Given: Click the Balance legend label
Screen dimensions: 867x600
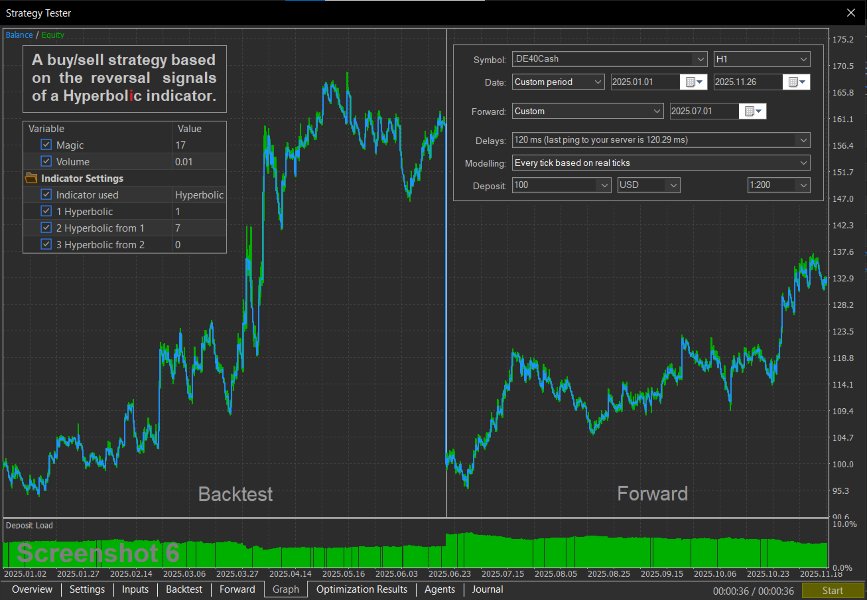Looking at the screenshot, I should 19,35.
